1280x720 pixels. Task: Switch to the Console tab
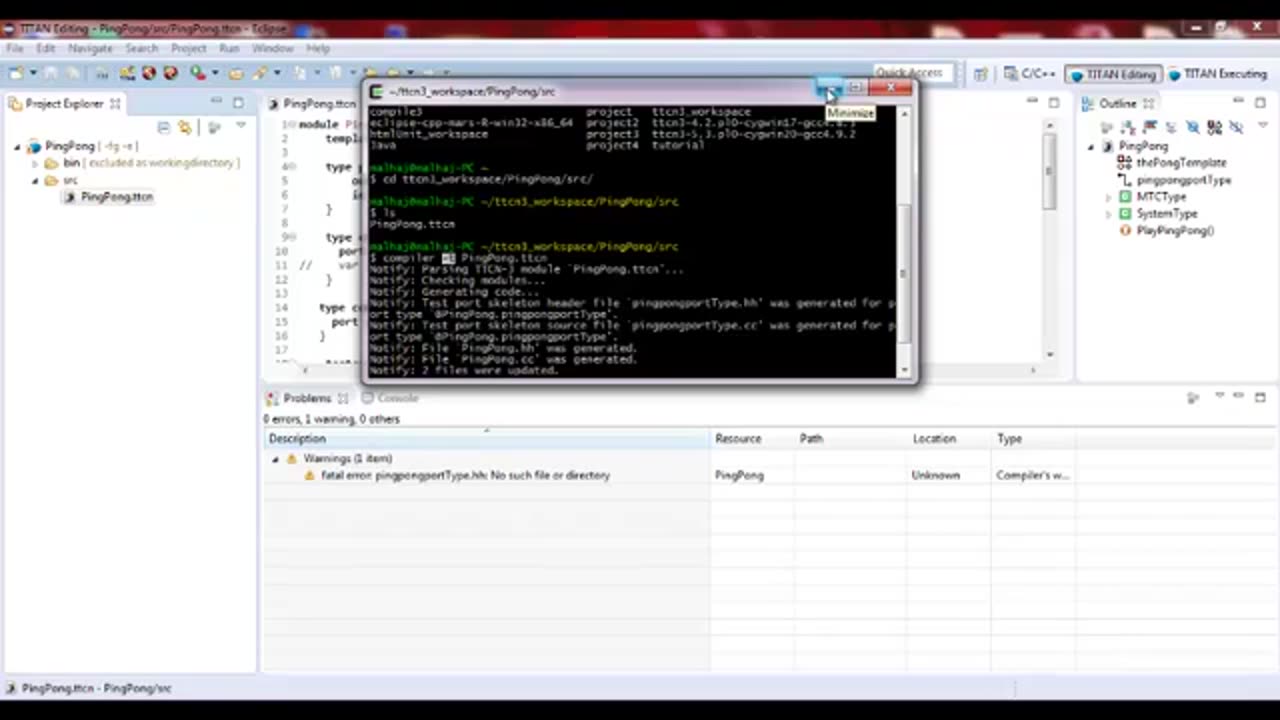(391, 398)
